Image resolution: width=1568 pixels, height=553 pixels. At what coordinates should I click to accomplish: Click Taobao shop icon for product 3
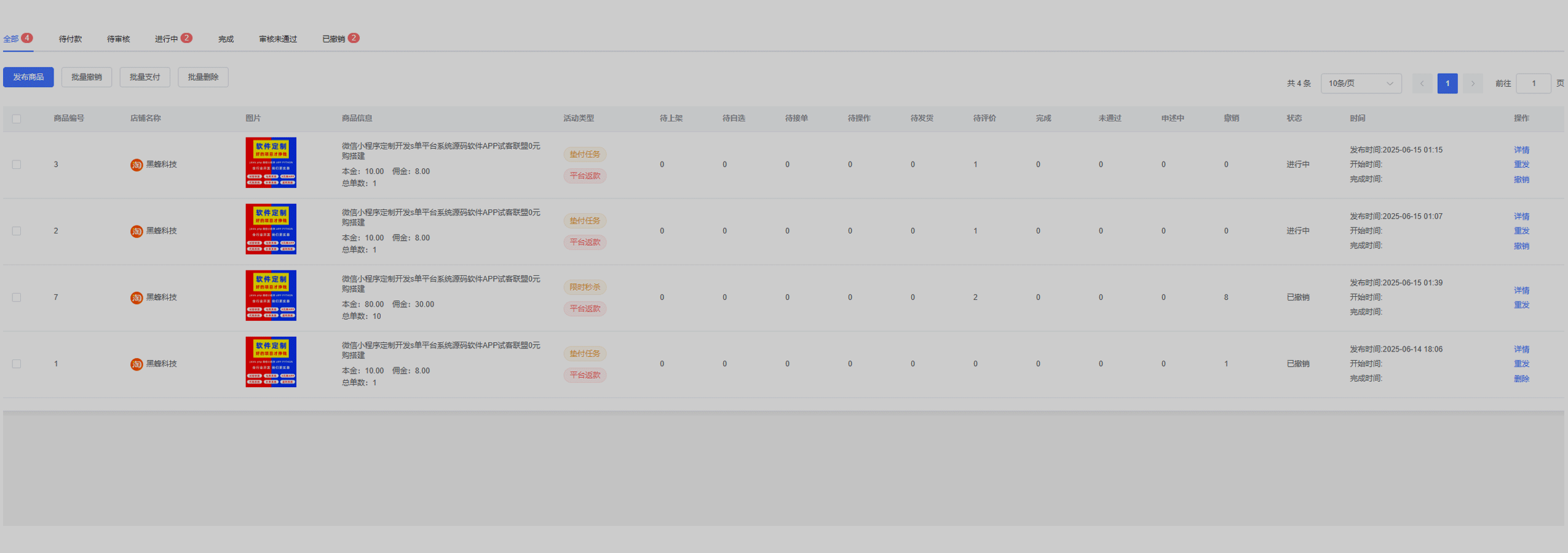tap(137, 165)
